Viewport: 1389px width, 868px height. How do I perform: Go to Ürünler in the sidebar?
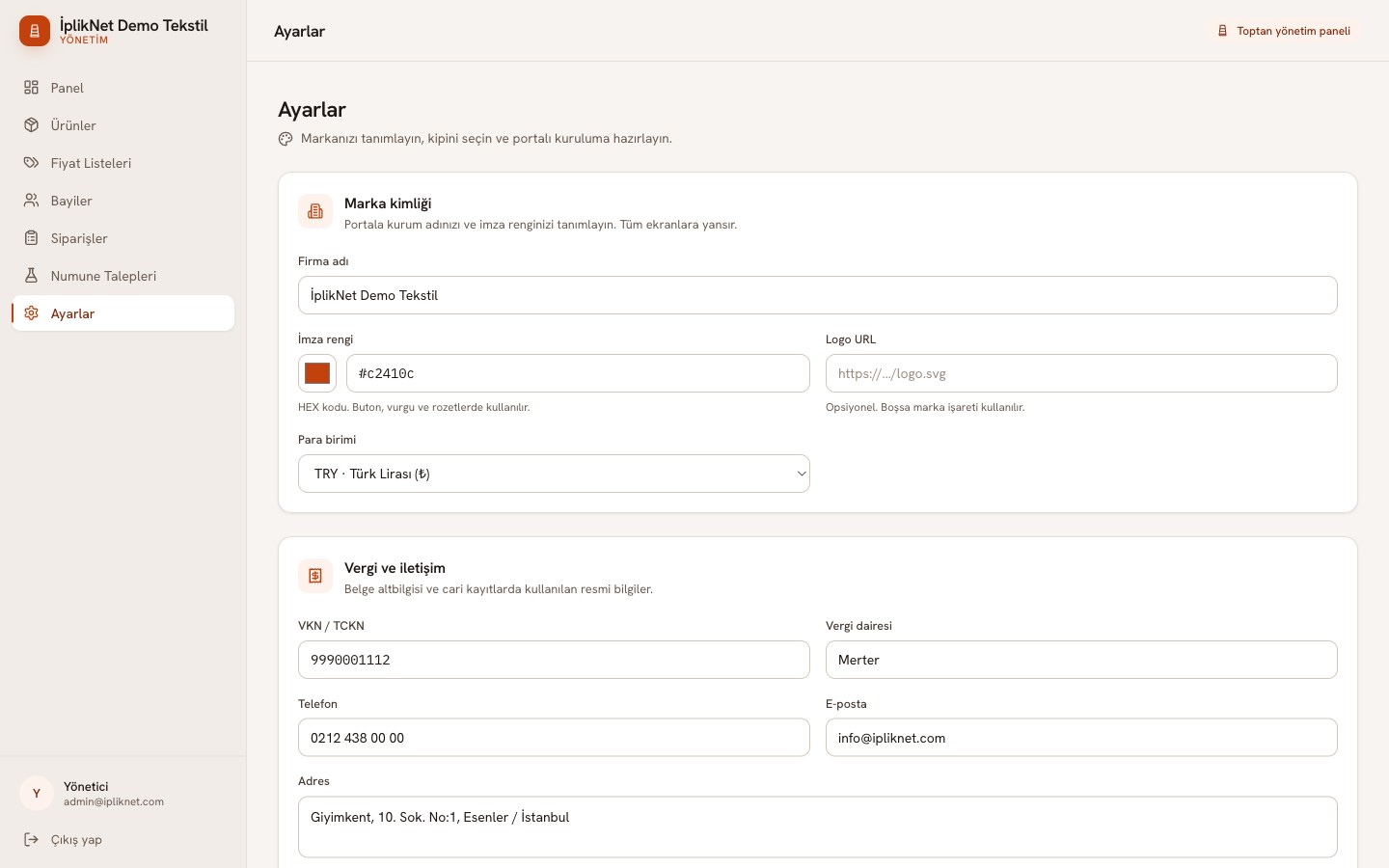(x=123, y=125)
